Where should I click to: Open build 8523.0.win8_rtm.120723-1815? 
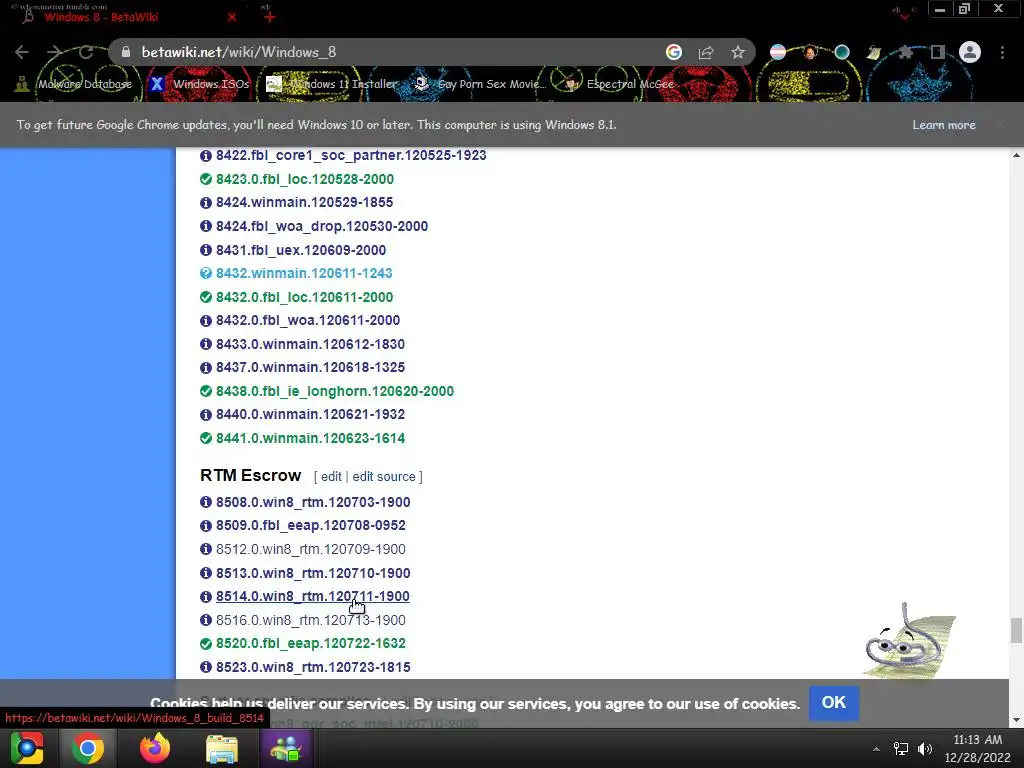(313, 667)
